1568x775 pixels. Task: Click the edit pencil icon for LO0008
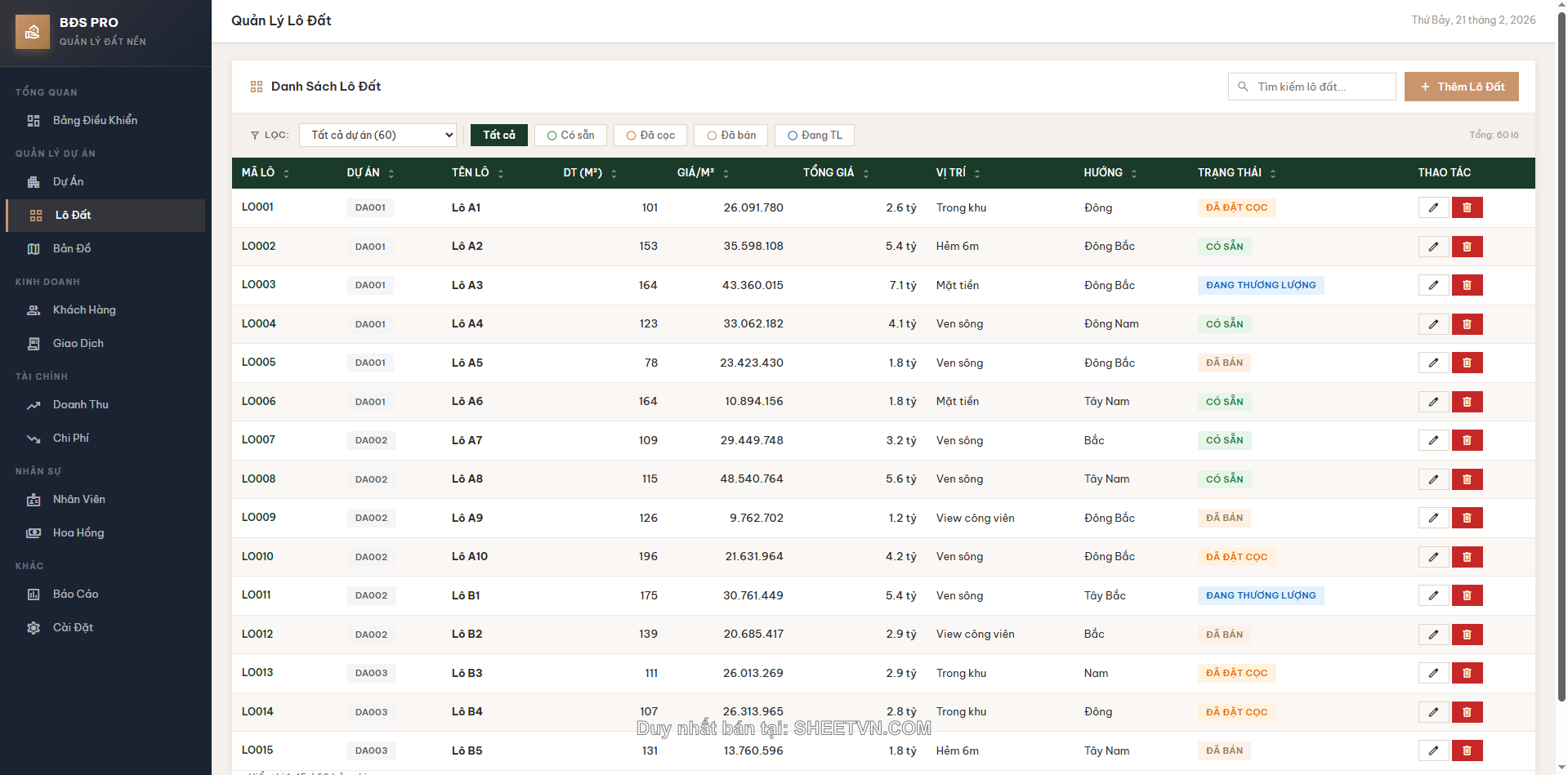(1433, 479)
